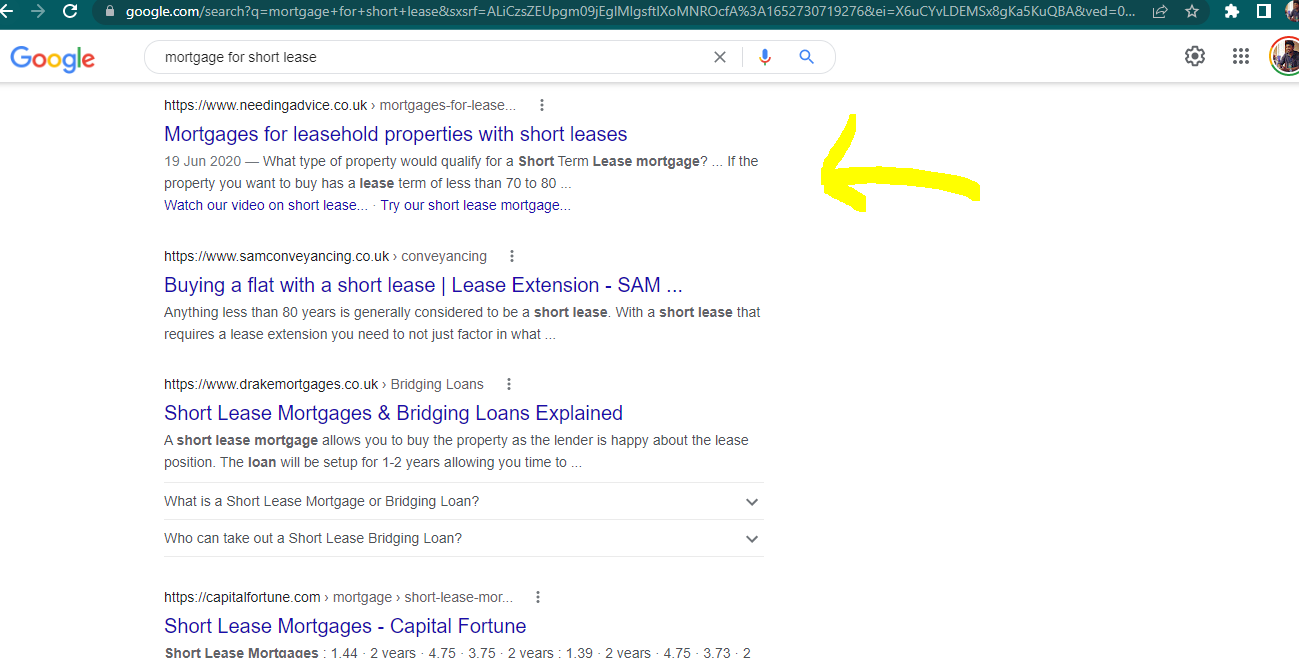
Task: Open 'Short Lease Mortgages - Capital Fortune' result
Action: 345,626
